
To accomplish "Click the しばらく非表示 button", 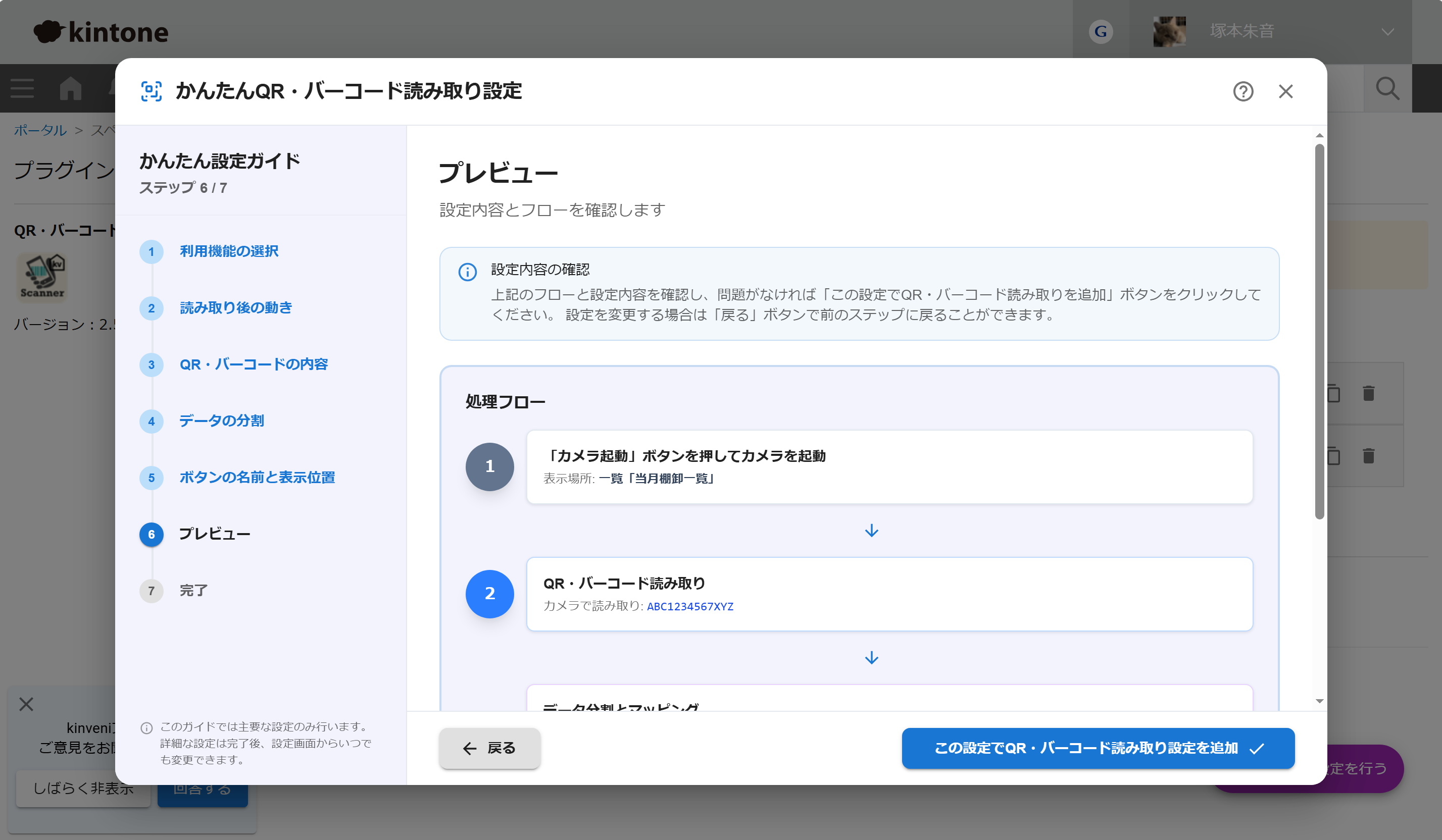I will click(x=83, y=789).
